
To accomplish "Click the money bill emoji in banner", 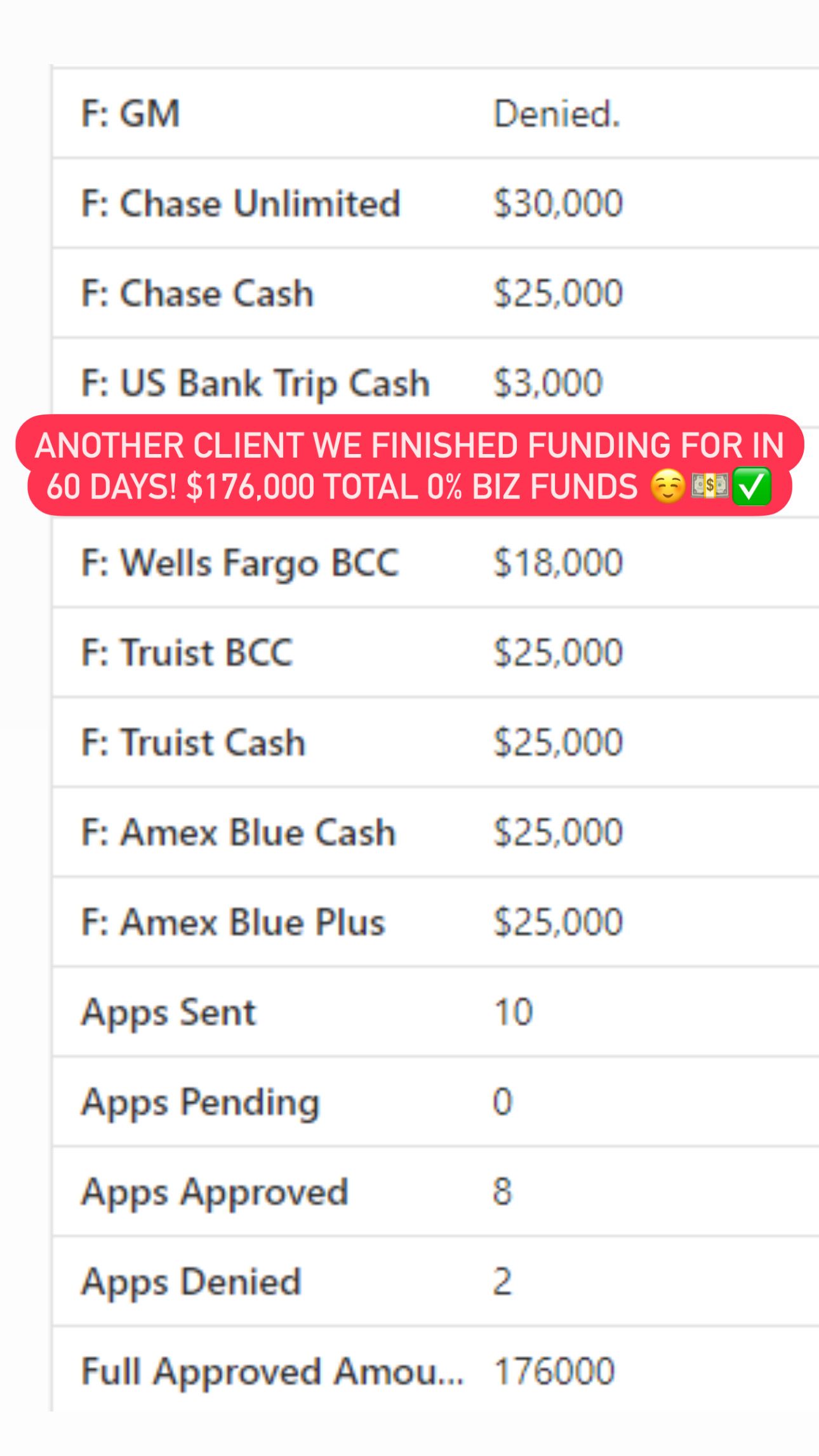I will click(x=710, y=488).
